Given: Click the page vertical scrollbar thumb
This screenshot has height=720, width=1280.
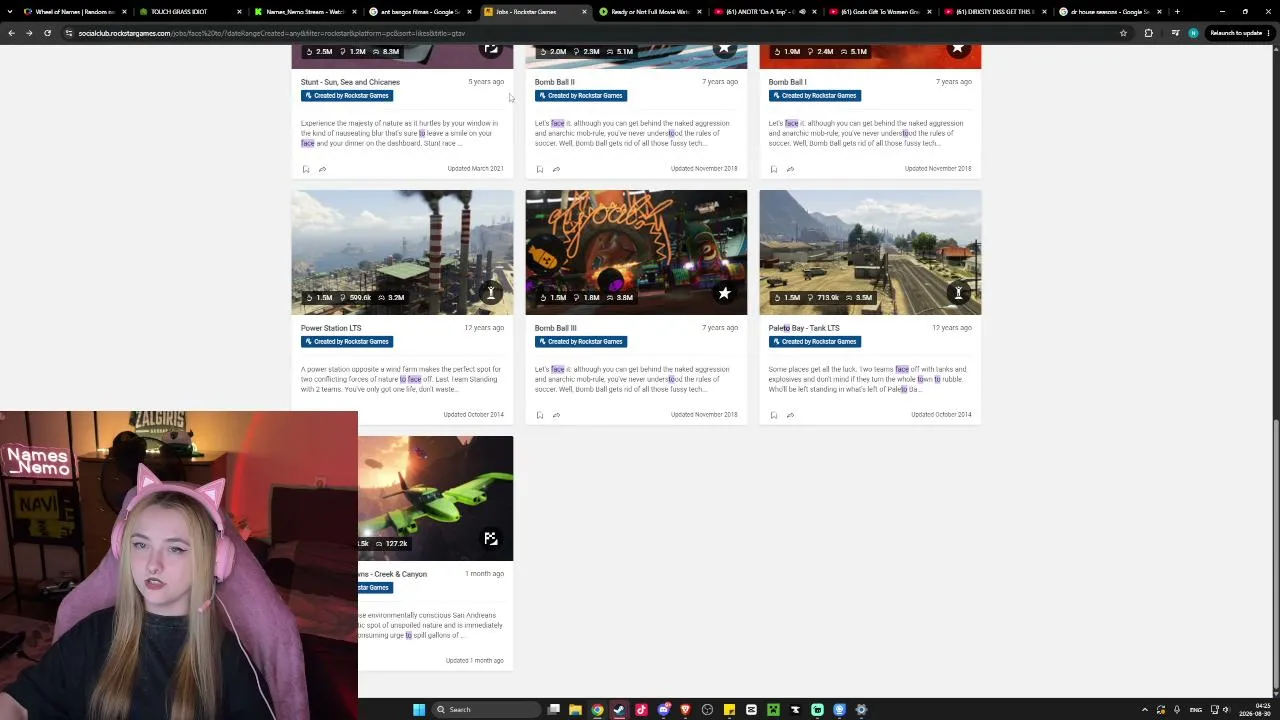Looking at the screenshot, I should pyautogui.click(x=1275, y=555).
